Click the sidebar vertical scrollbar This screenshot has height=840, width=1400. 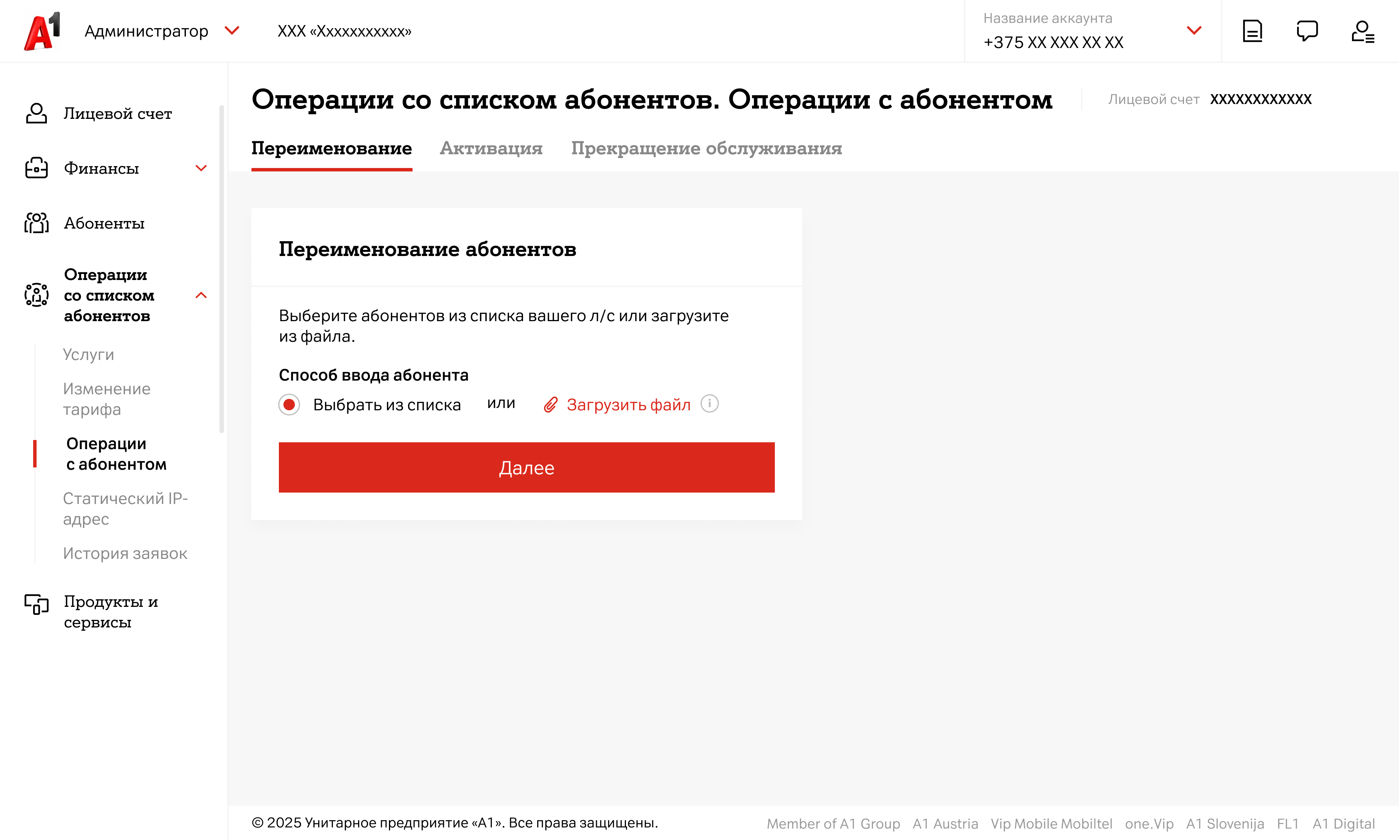click(221, 269)
